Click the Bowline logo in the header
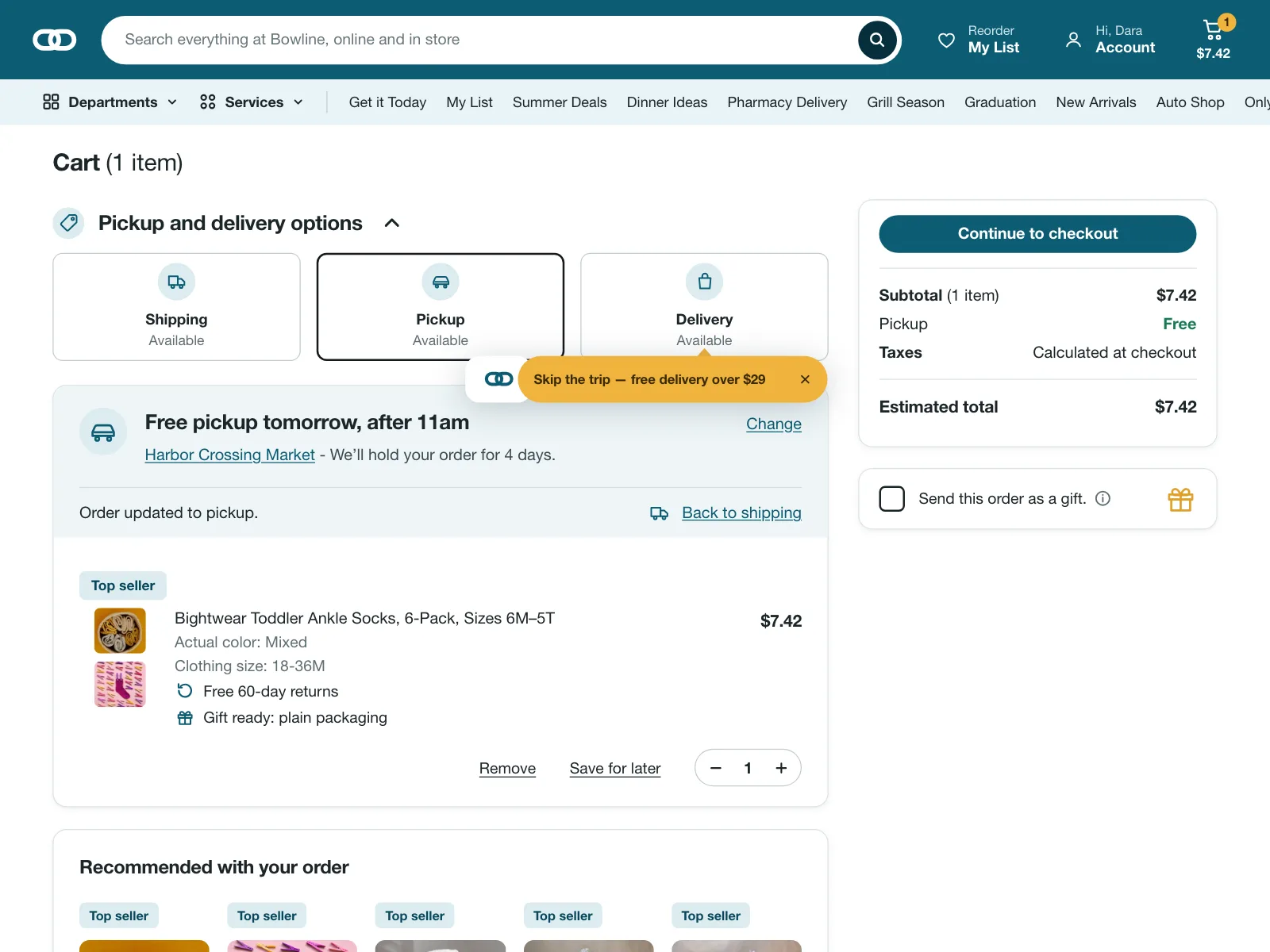The height and width of the screenshot is (952, 1270). tap(54, 40)
